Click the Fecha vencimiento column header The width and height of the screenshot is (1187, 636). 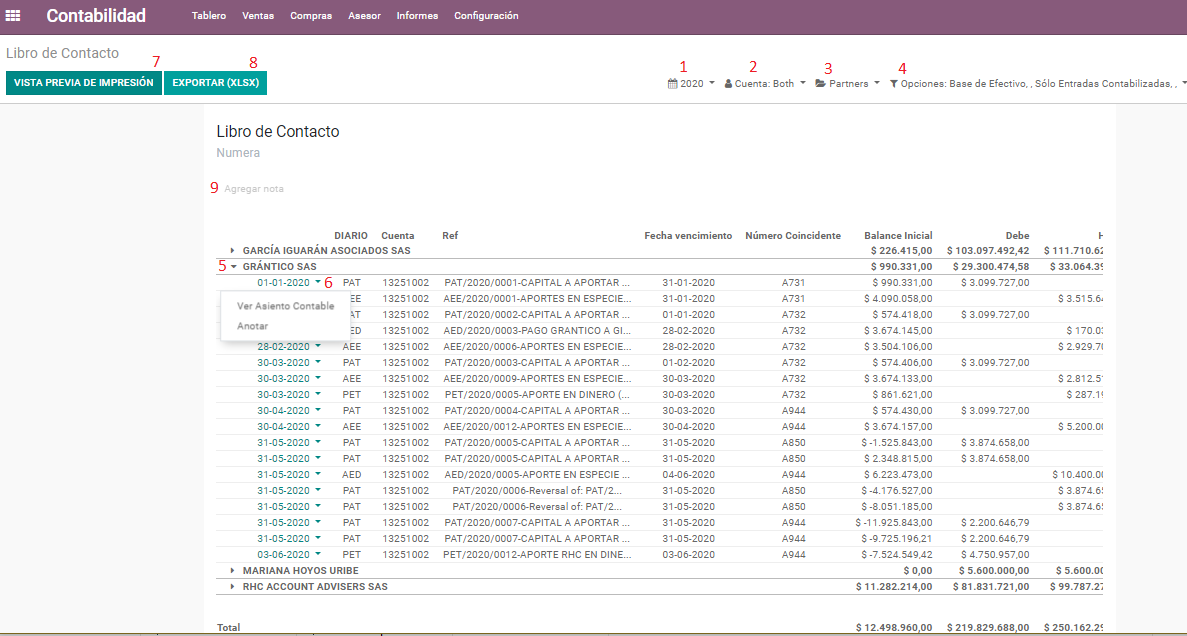click(x=688, y=235)
